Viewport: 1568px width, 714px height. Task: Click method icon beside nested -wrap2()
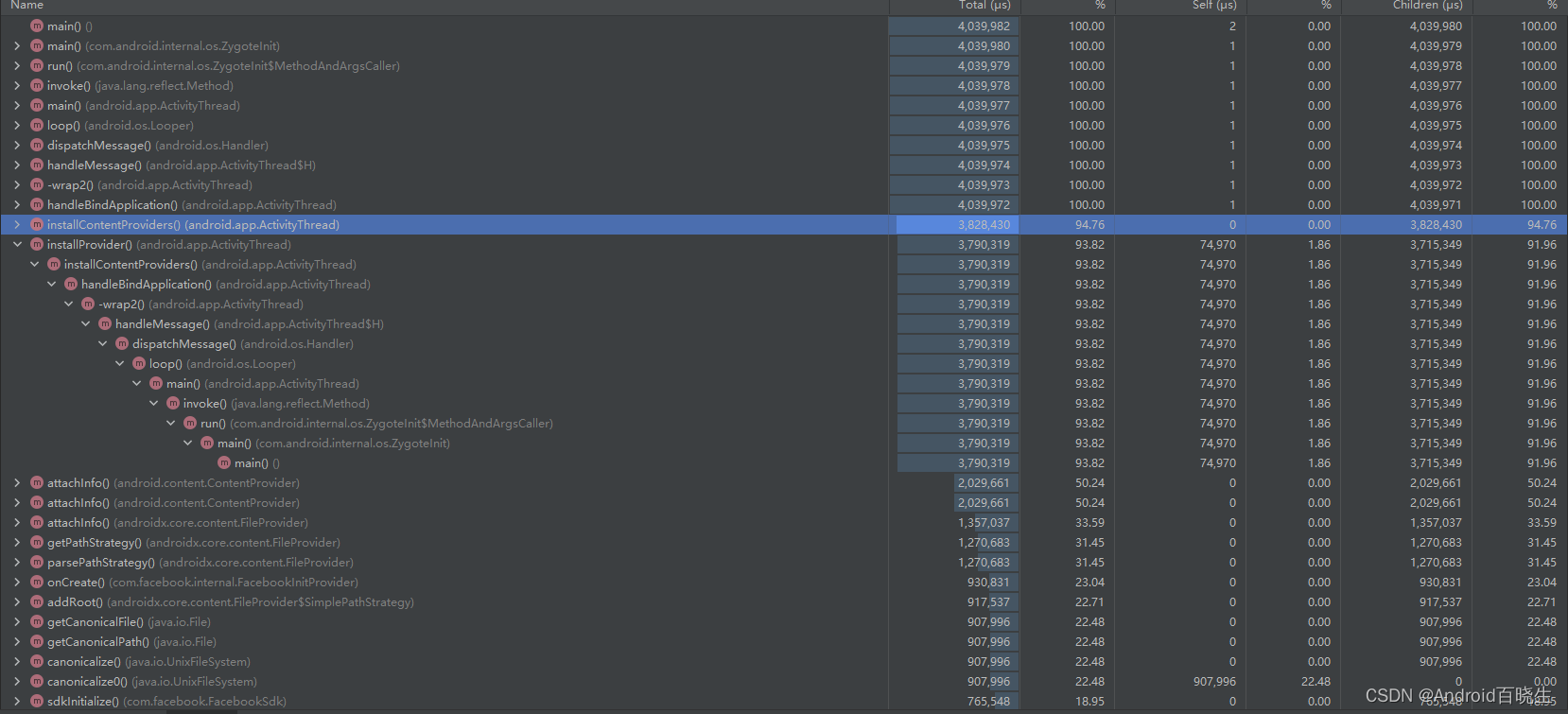coord(88,304)
